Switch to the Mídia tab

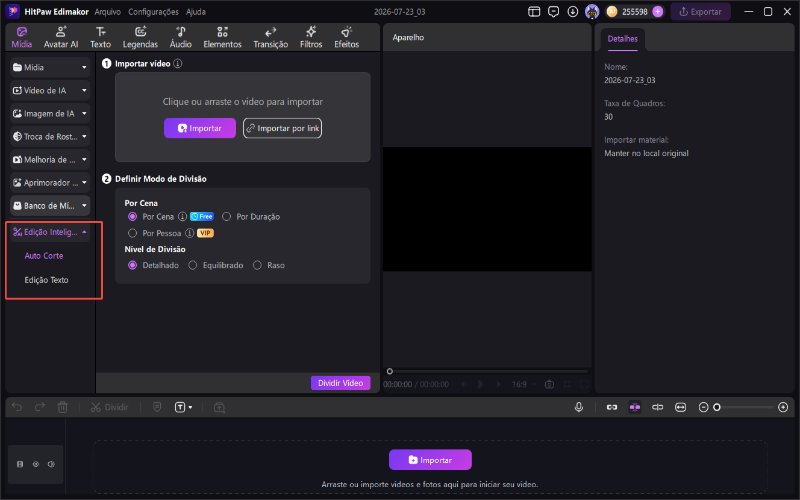click(22, 37)
